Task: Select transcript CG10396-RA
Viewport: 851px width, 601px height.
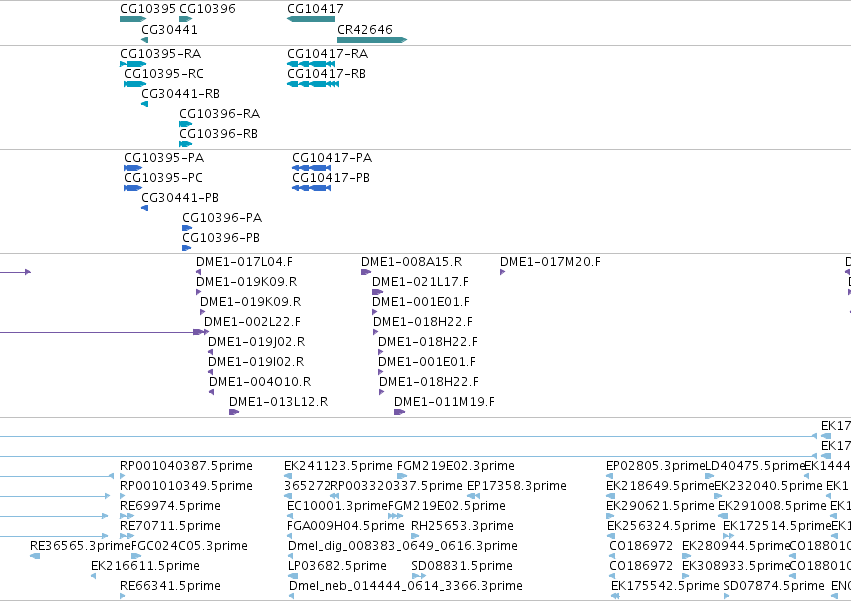Action: pyautogui.click(x=186, y=124)
